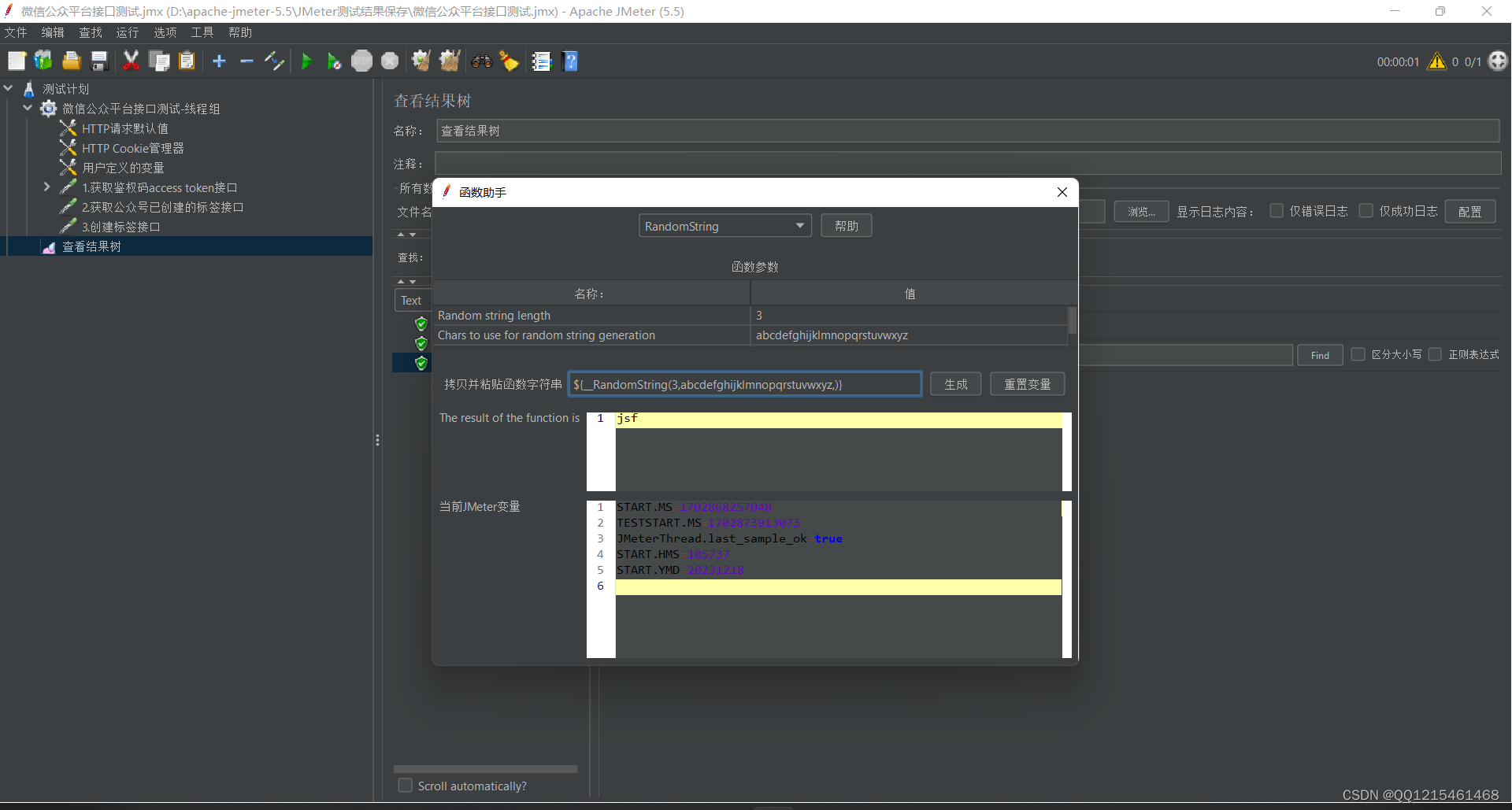
Task: Open the 选项 menu
Action: pos(165,32)
